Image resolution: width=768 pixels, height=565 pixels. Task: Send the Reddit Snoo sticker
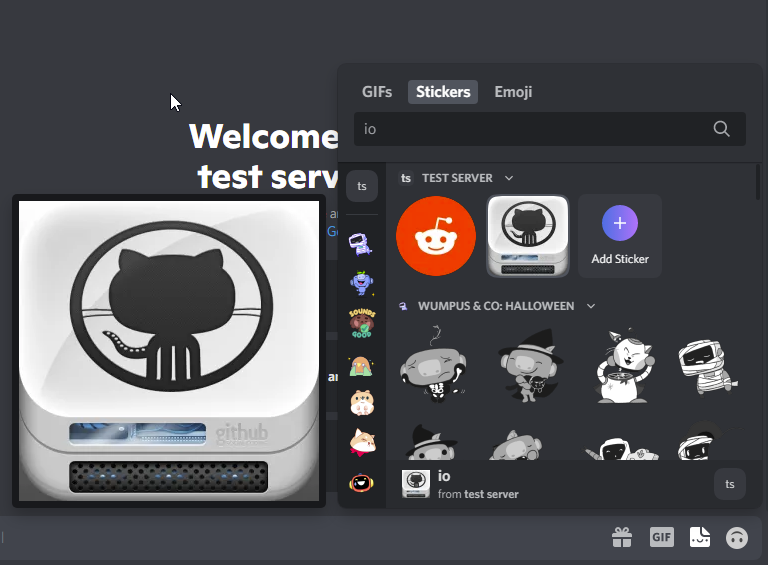[436, 236]
